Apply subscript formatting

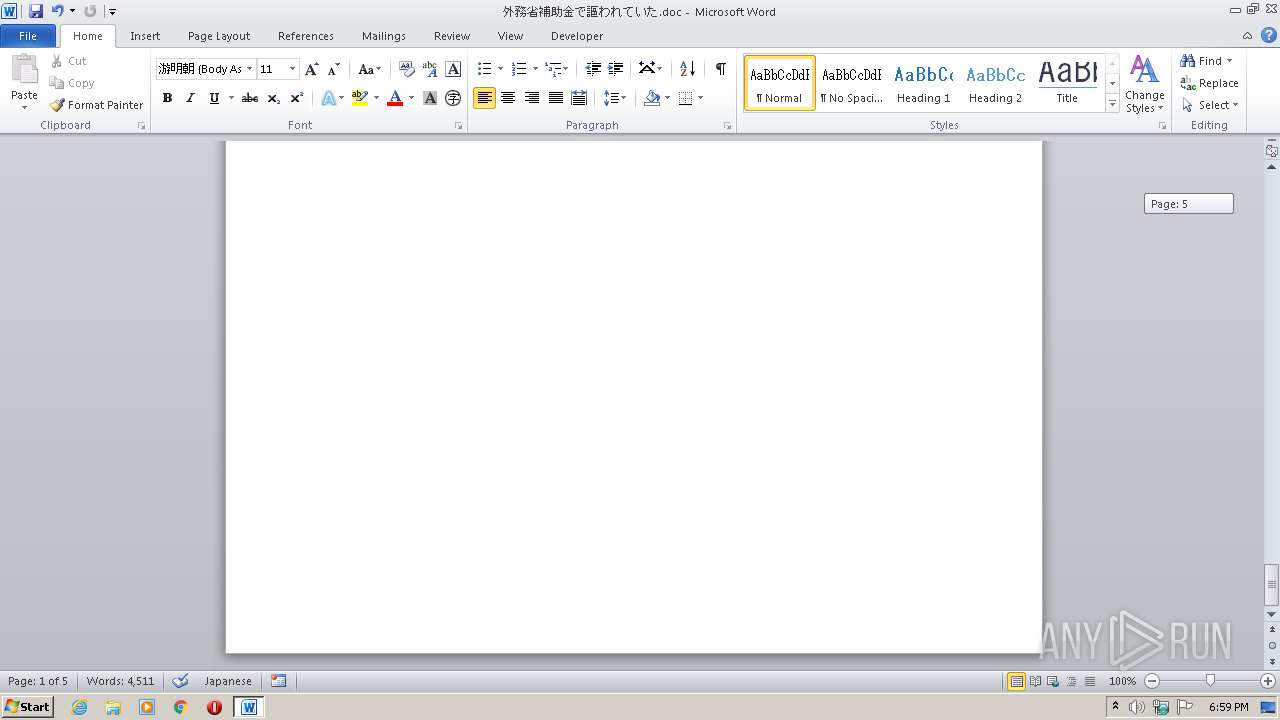(273, 98)
